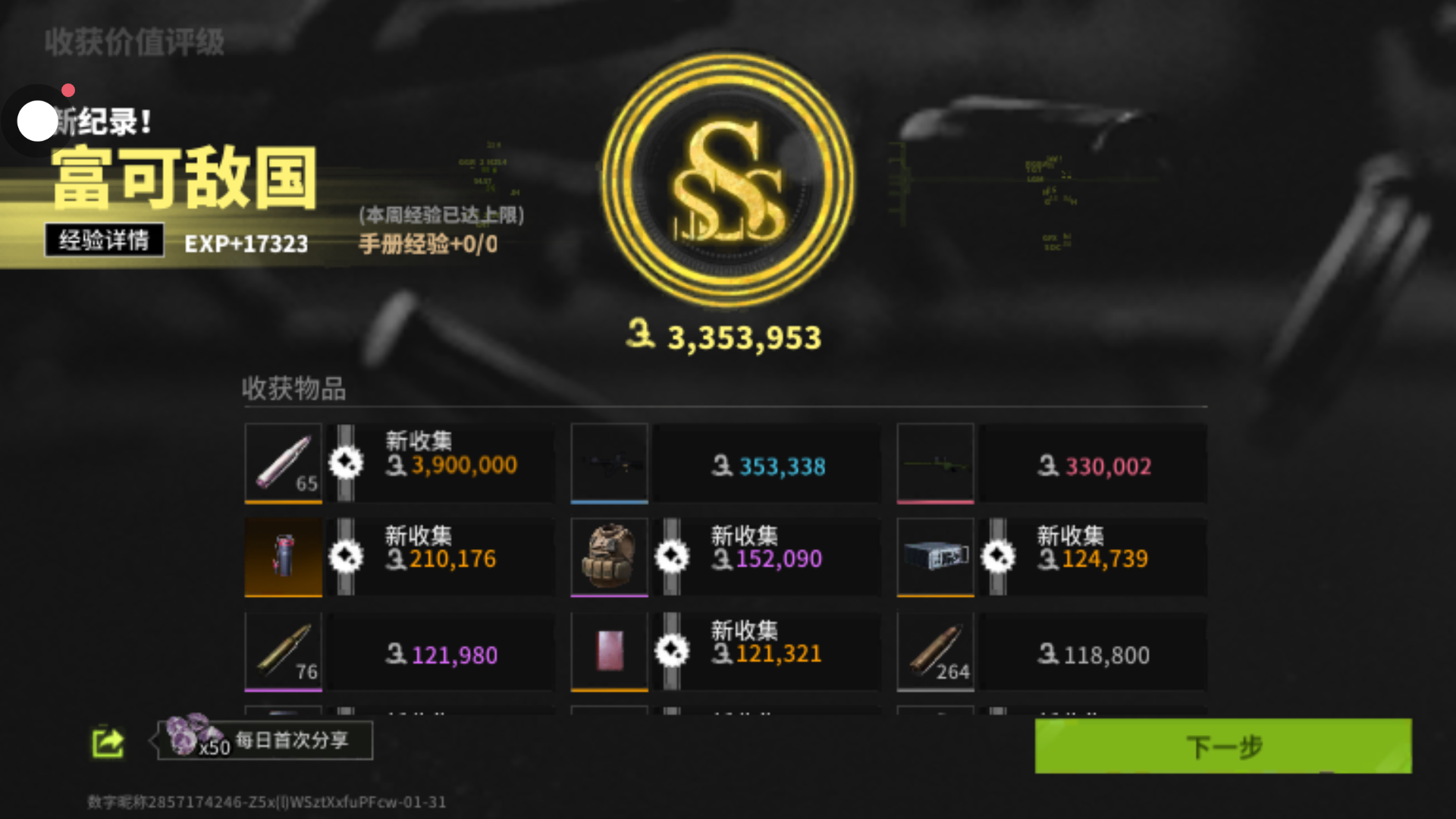Select the pink bullet item with count 65
Viewport: 1456px width, 819px height.
point(283,463)
